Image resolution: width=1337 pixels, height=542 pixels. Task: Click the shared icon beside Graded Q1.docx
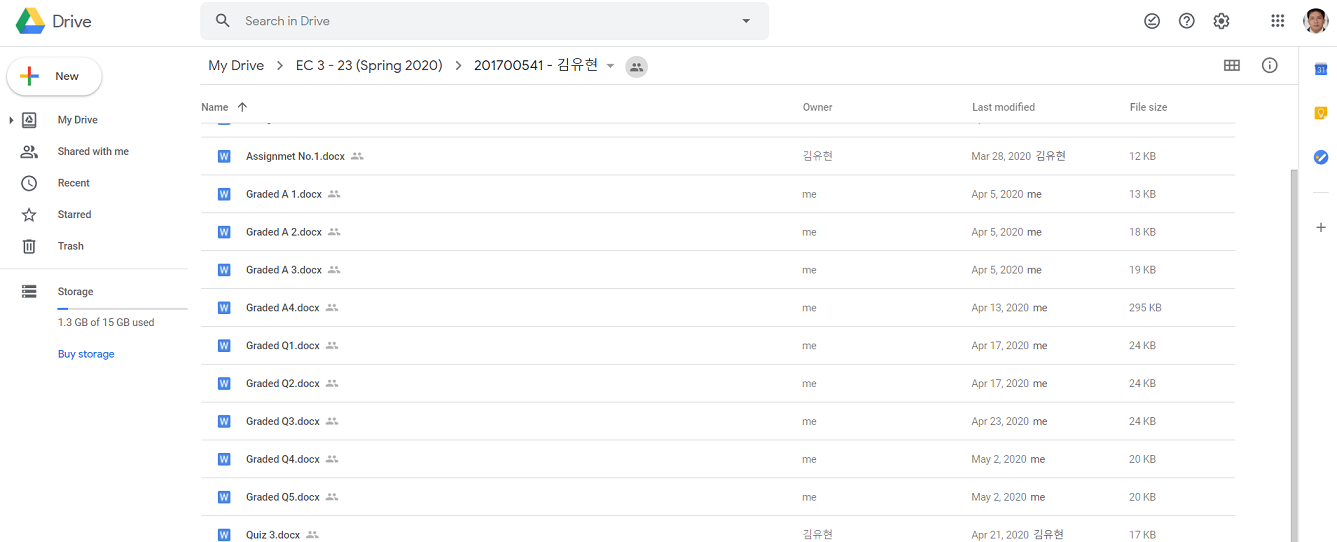(332, 346)
